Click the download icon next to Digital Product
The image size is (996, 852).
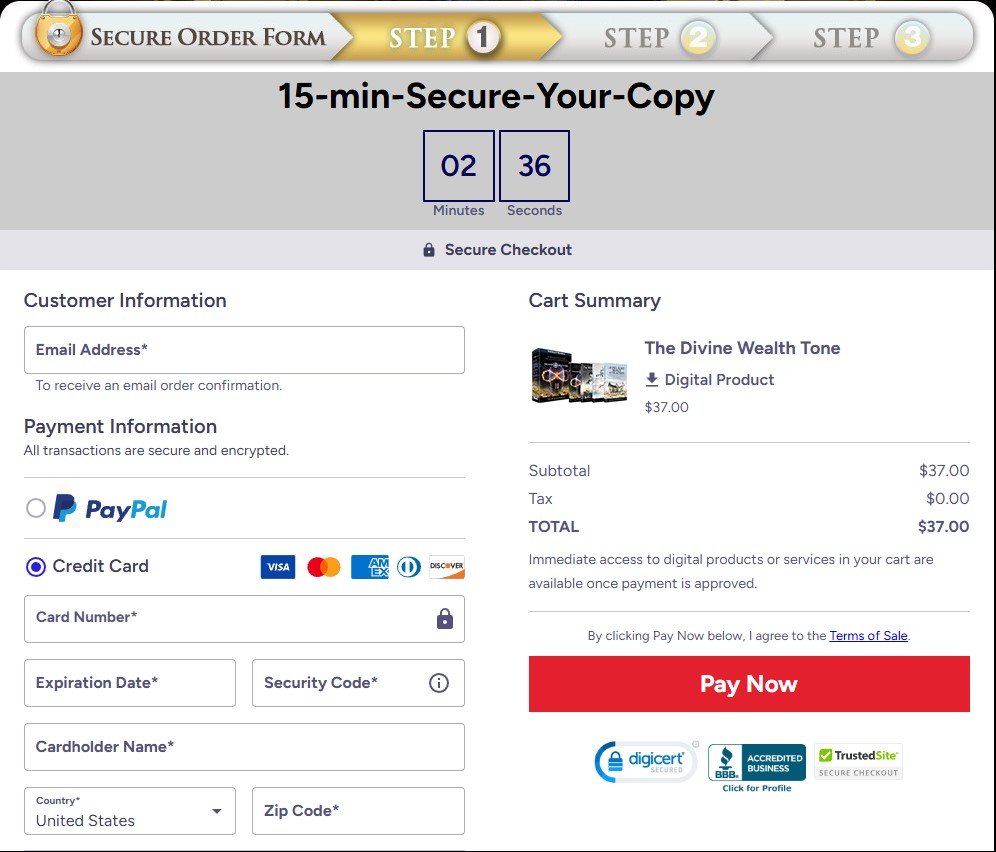point(654,379)
